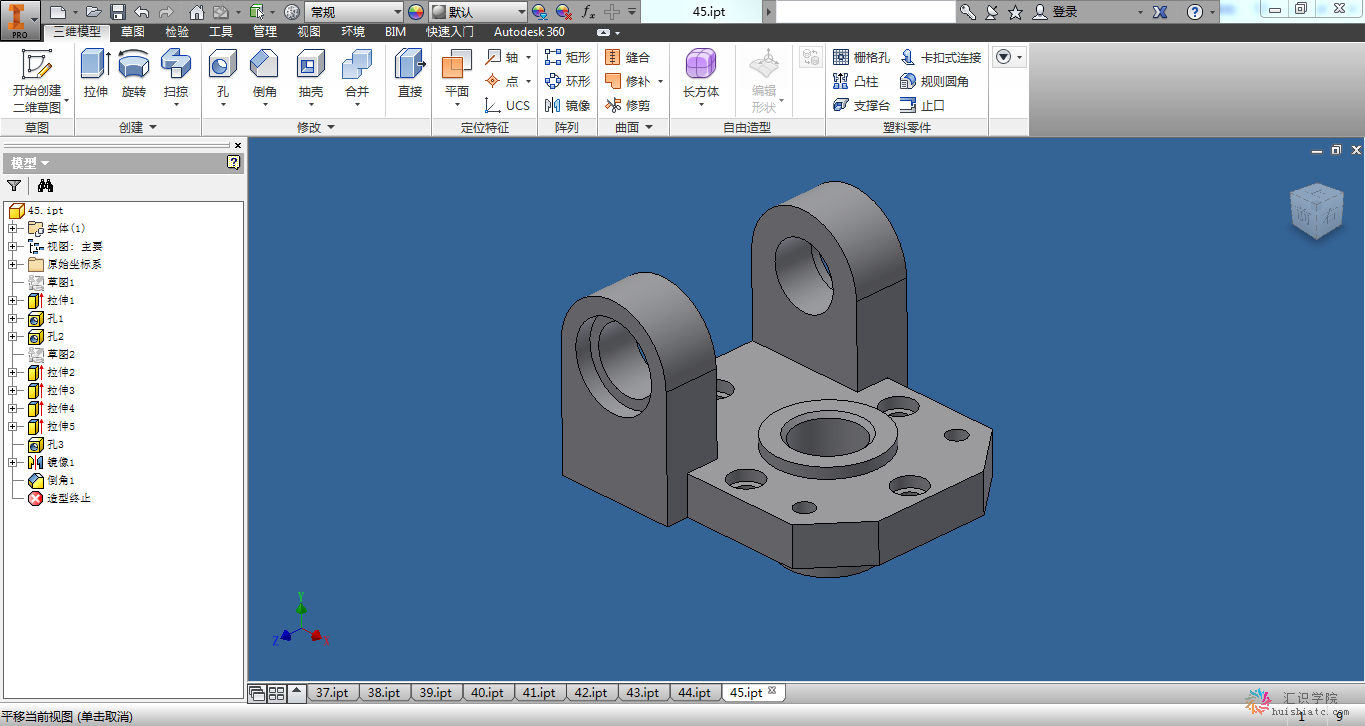Select the work Axis (轴) tool
The height and width of the screenshot is (726, 1365).
coord(503,57)
